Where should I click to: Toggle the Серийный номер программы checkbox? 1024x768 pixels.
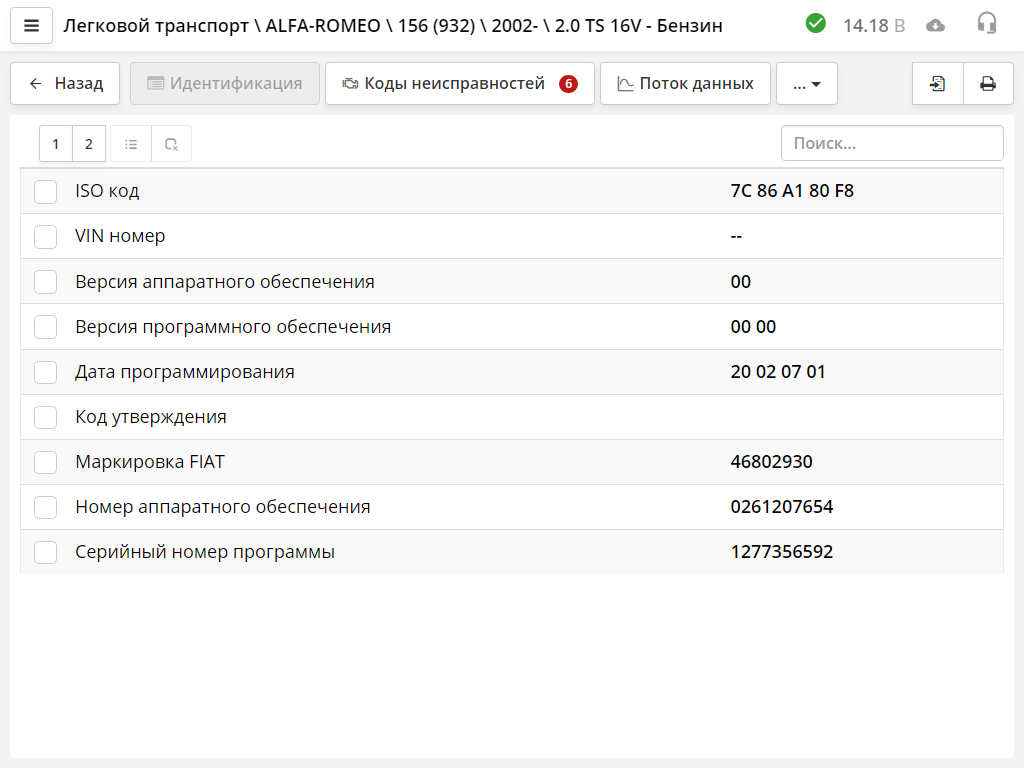pos(46,552)
